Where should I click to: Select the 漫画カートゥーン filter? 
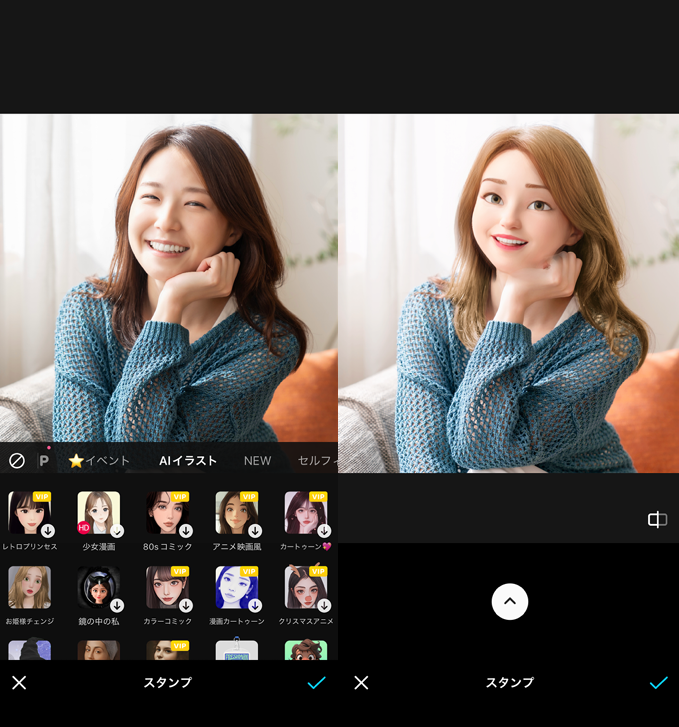(x=237, y=588)
